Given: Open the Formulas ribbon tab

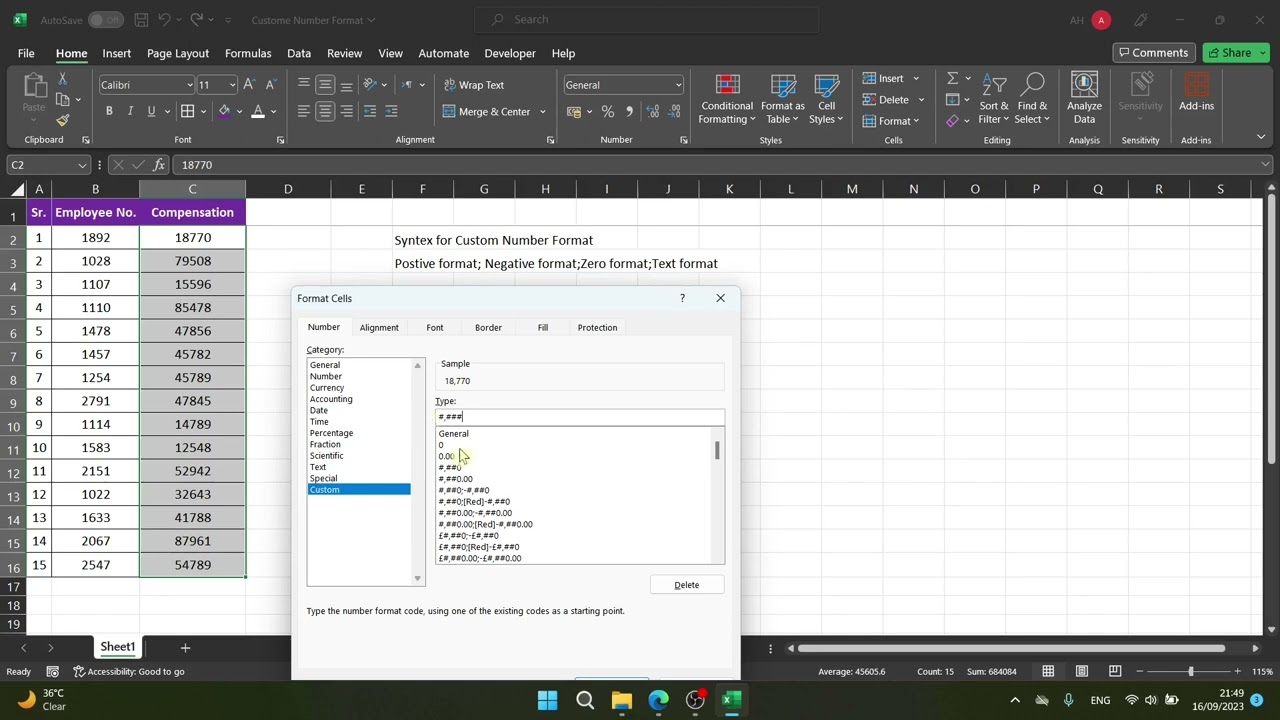Looking at the screenshot, I should pos(248,53).
